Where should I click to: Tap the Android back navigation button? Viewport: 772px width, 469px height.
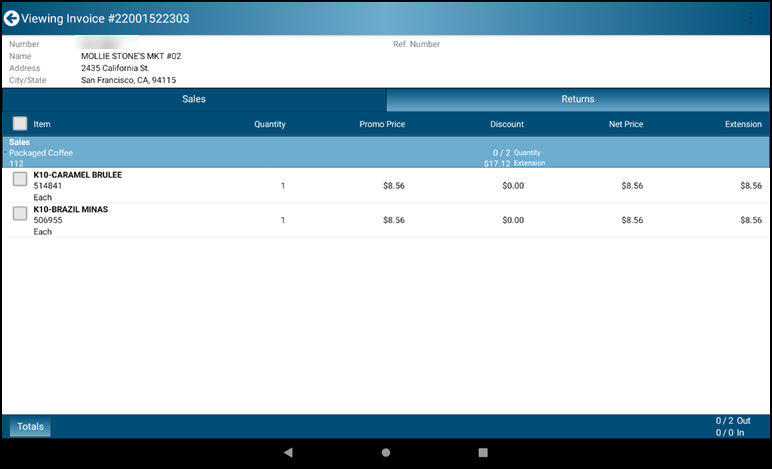click(x=289, y=452)
